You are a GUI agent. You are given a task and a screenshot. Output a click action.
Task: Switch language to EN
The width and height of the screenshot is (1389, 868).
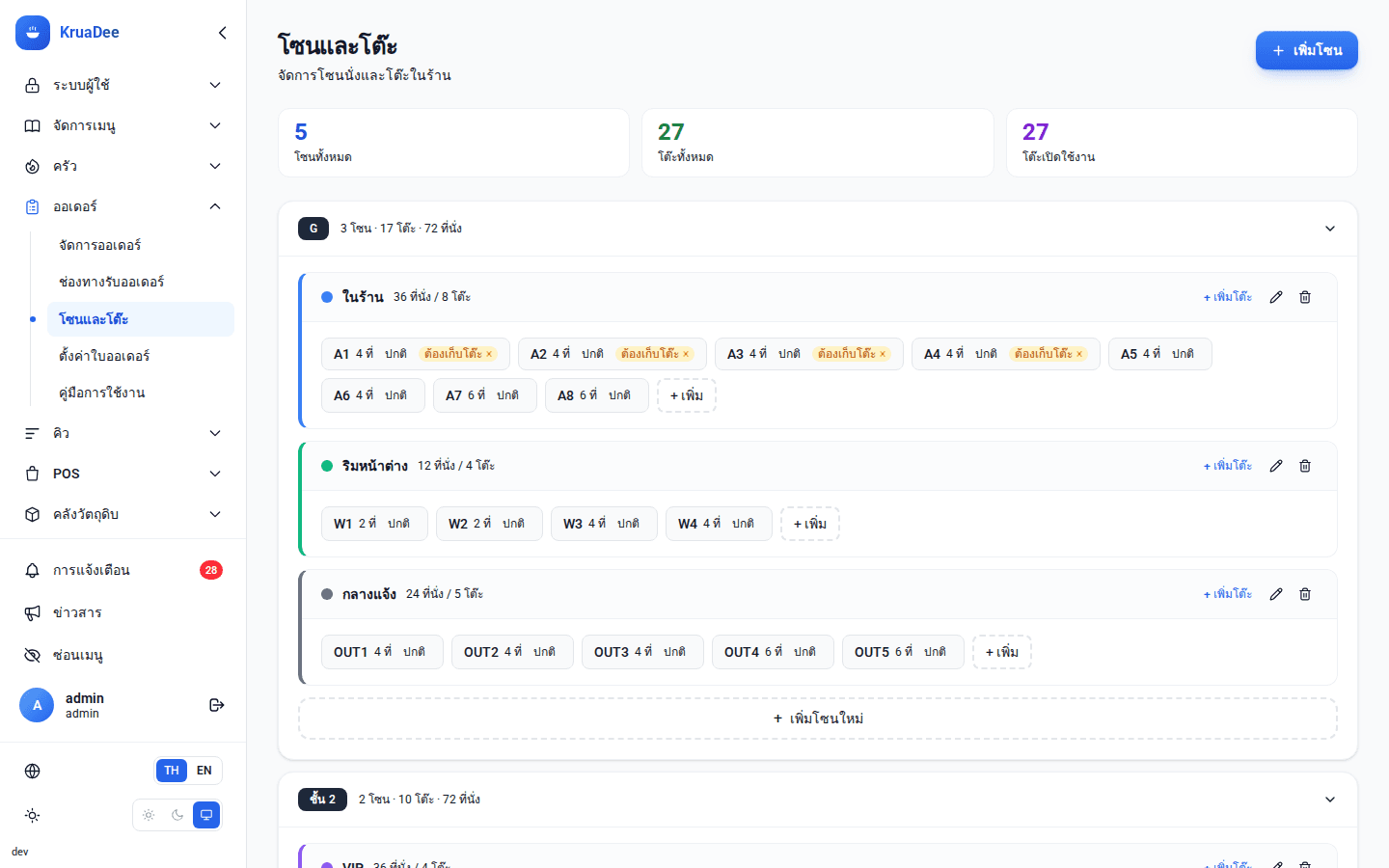coord(204,771)
